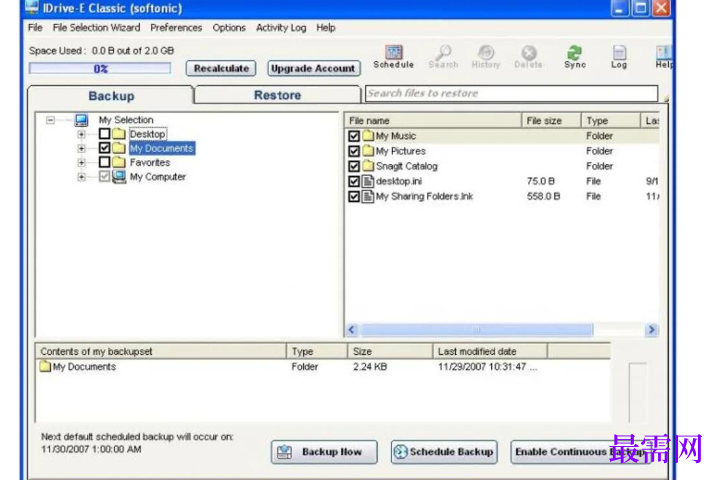
Task: Expand the My Documents tree node
Action: click(x=81, y=149)
